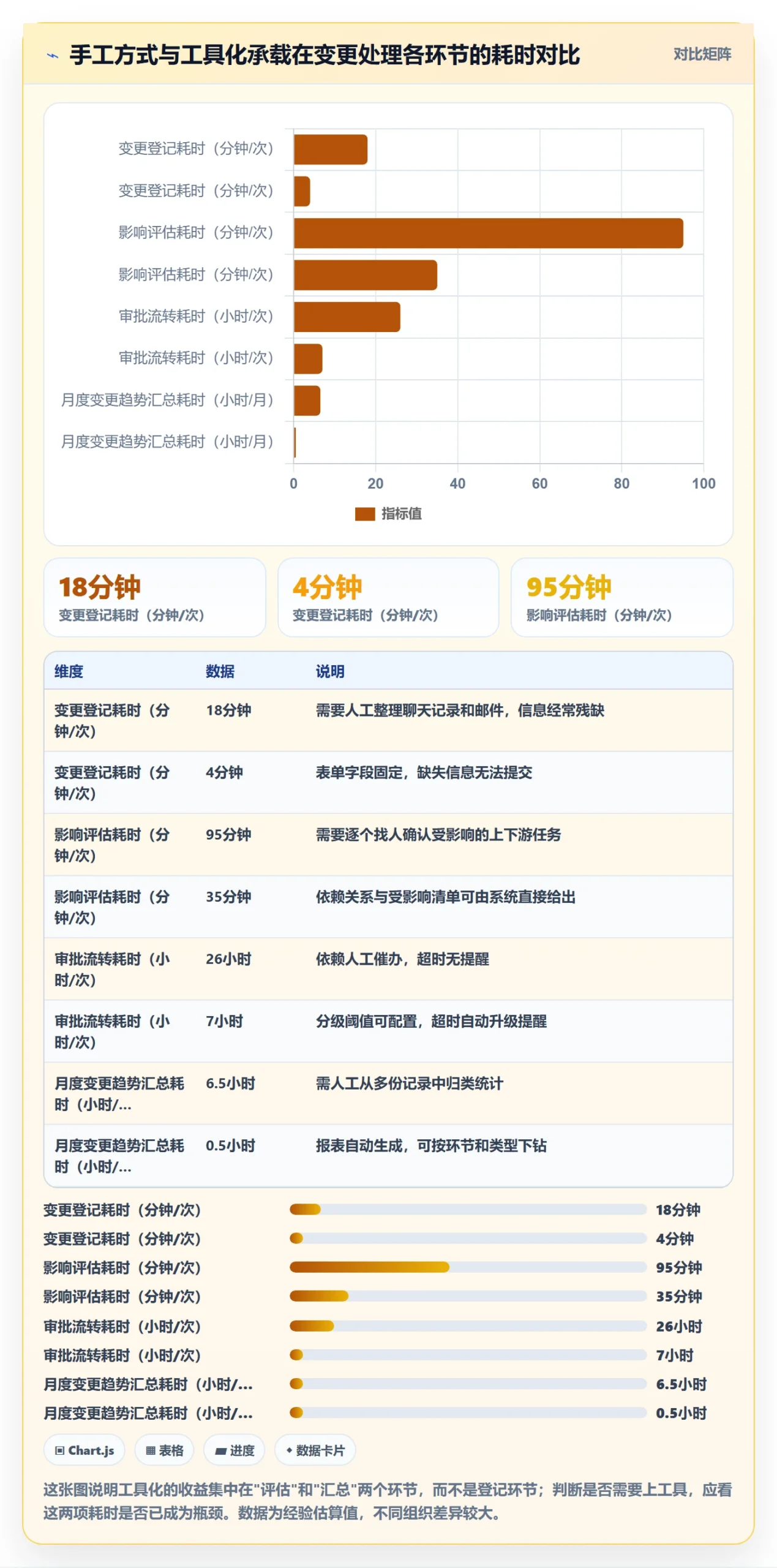Sort by the 说明 column header

(329, 671)
